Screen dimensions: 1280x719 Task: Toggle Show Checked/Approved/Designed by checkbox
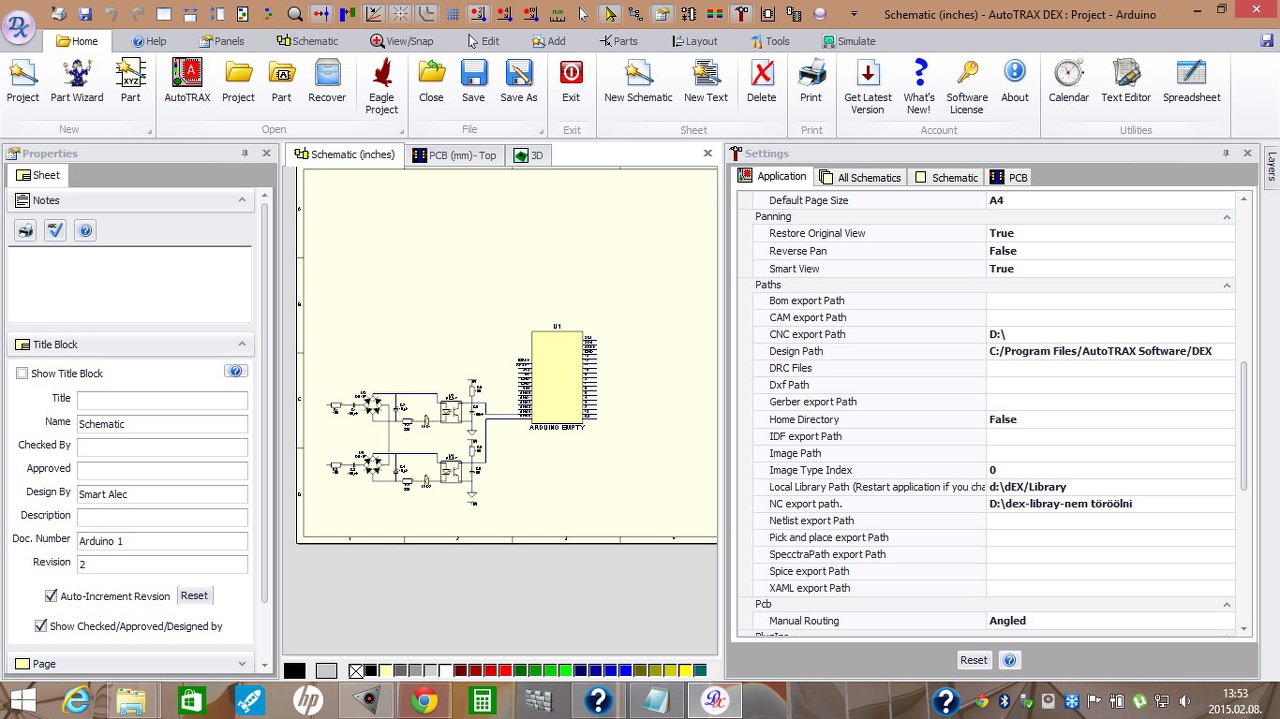[x=41, y=626]
